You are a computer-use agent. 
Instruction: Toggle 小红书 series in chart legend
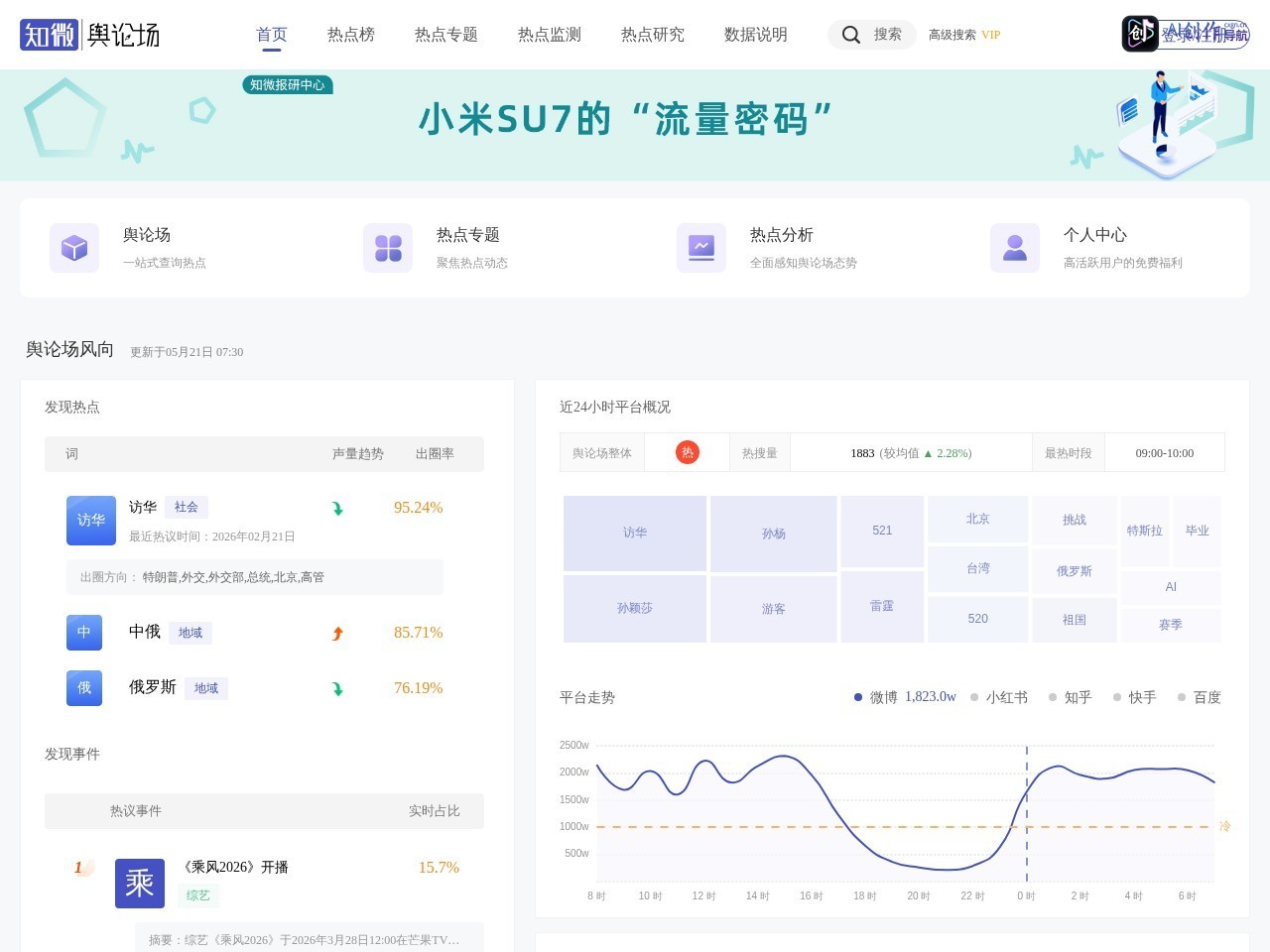(x=999, y=697)
